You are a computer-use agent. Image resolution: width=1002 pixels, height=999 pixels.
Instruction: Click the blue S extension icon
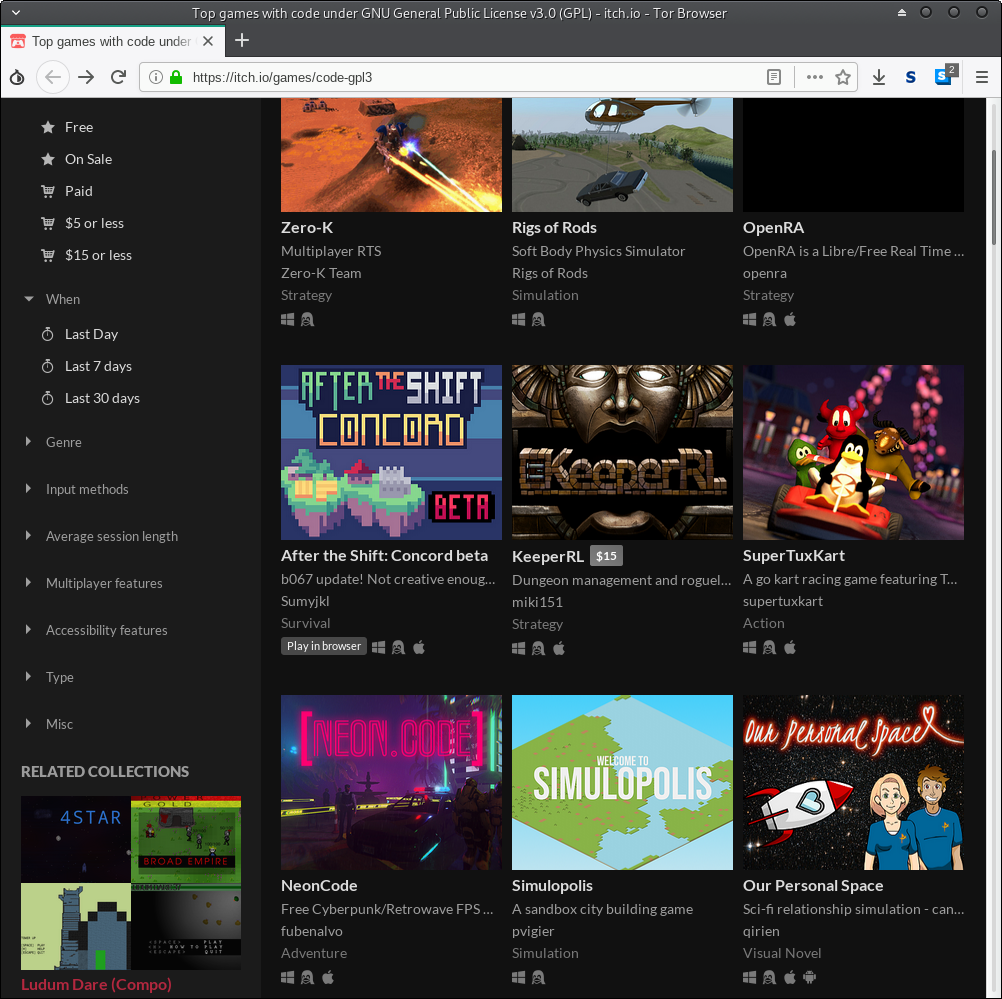coord(911,77)
